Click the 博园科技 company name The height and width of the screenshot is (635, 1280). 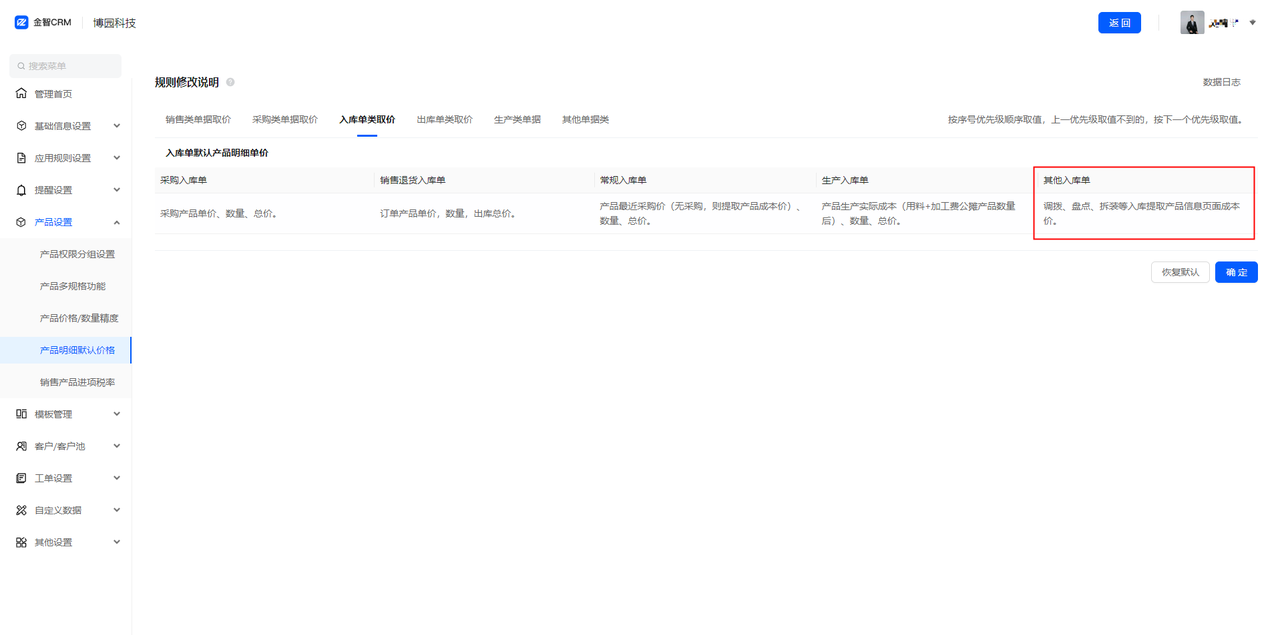114,22
